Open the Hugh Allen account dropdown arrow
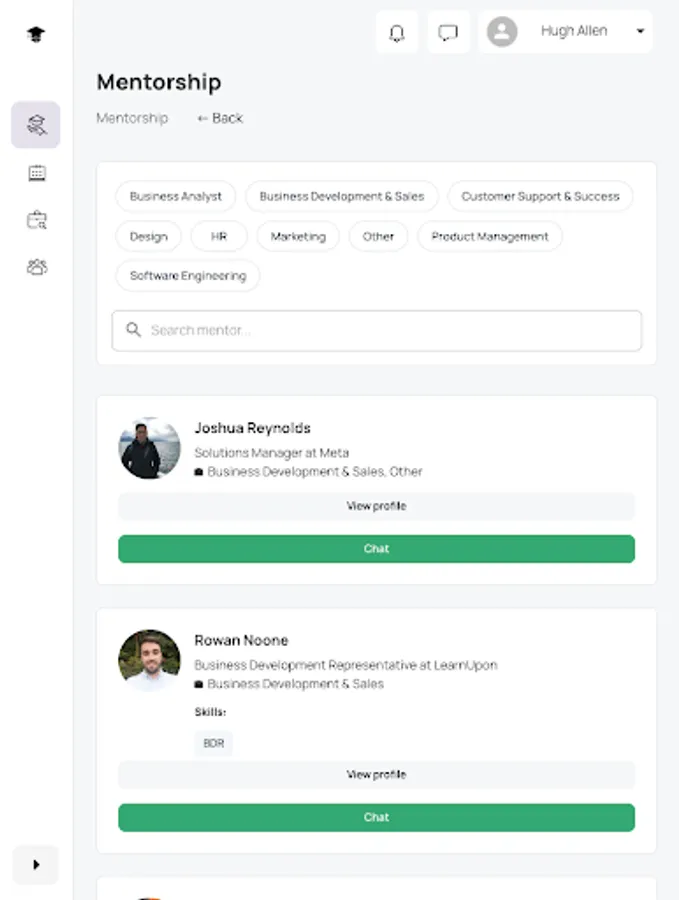 pos(640,32)
